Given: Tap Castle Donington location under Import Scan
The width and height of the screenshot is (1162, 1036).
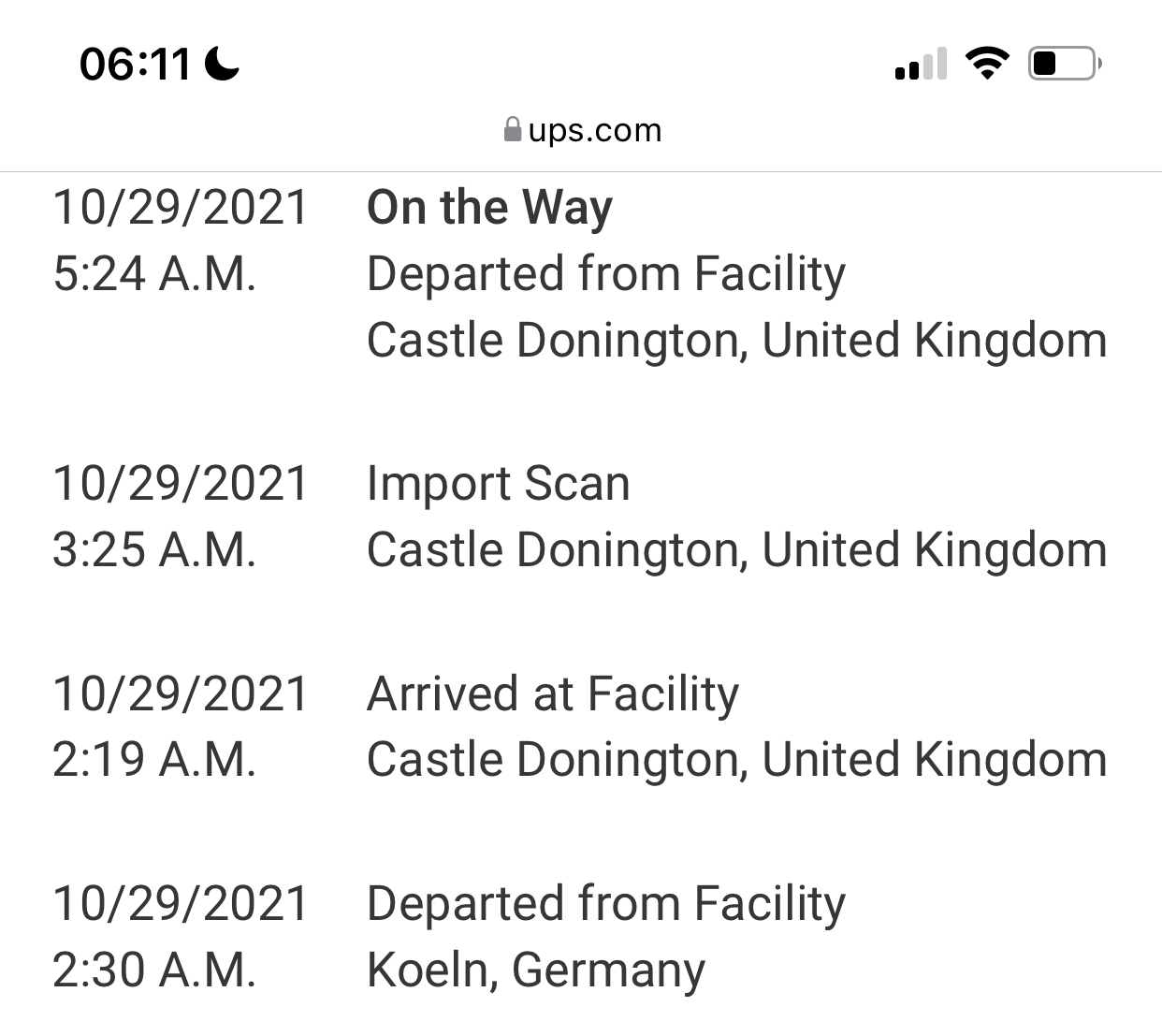Looking at the screenshot, I should pyautogui.click(x=736, y=550).
